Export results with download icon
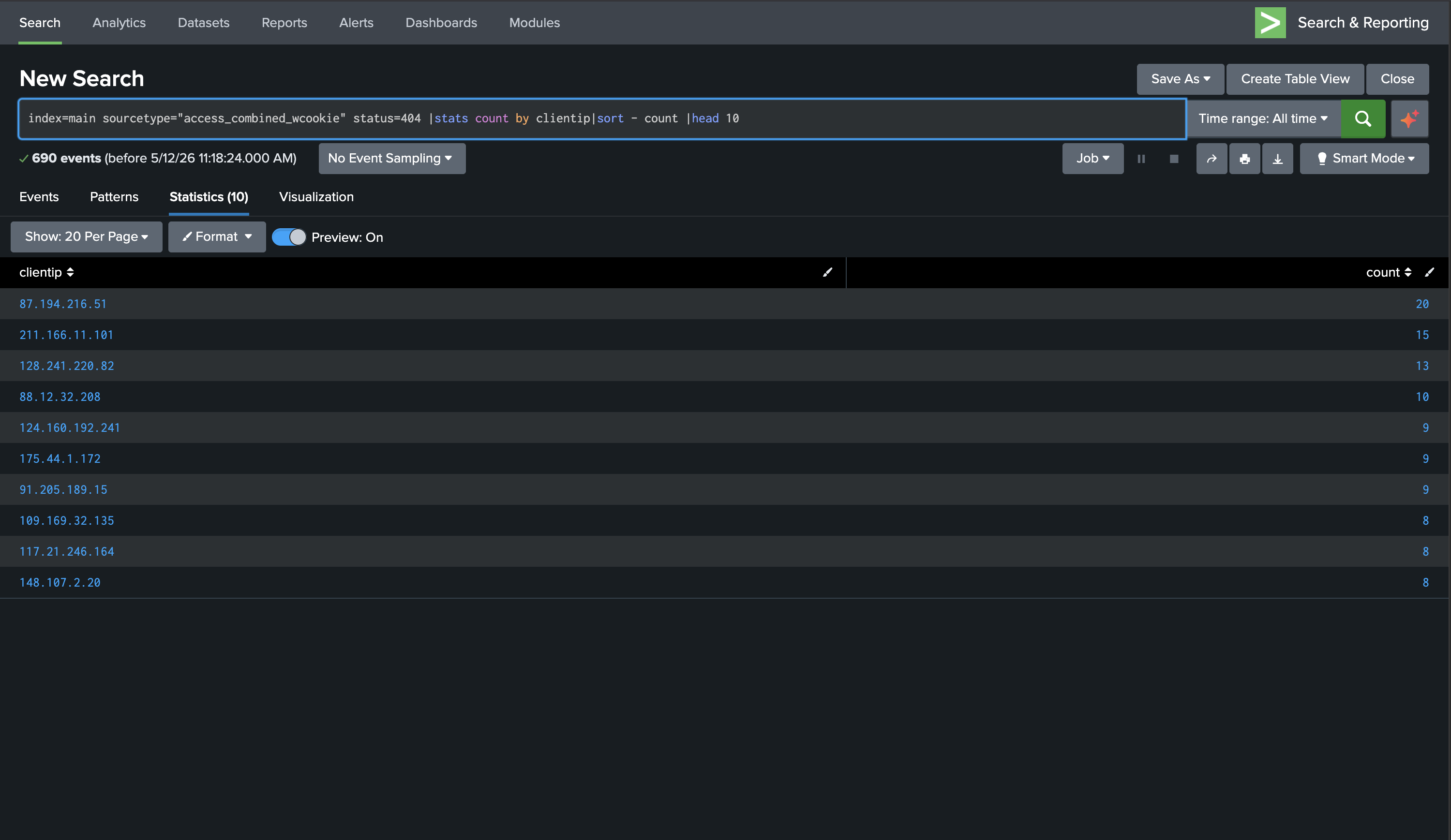 (x=1277, y=159)
